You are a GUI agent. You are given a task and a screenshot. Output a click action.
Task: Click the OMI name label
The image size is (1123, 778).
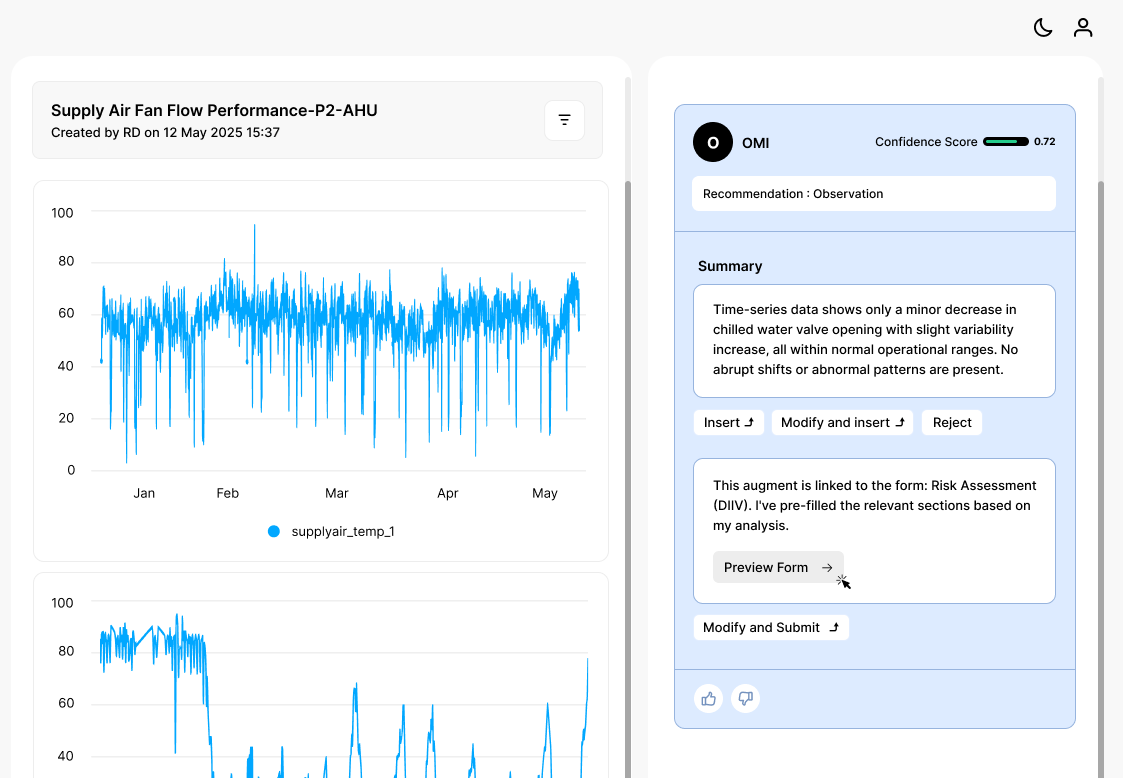coord(756,143)
